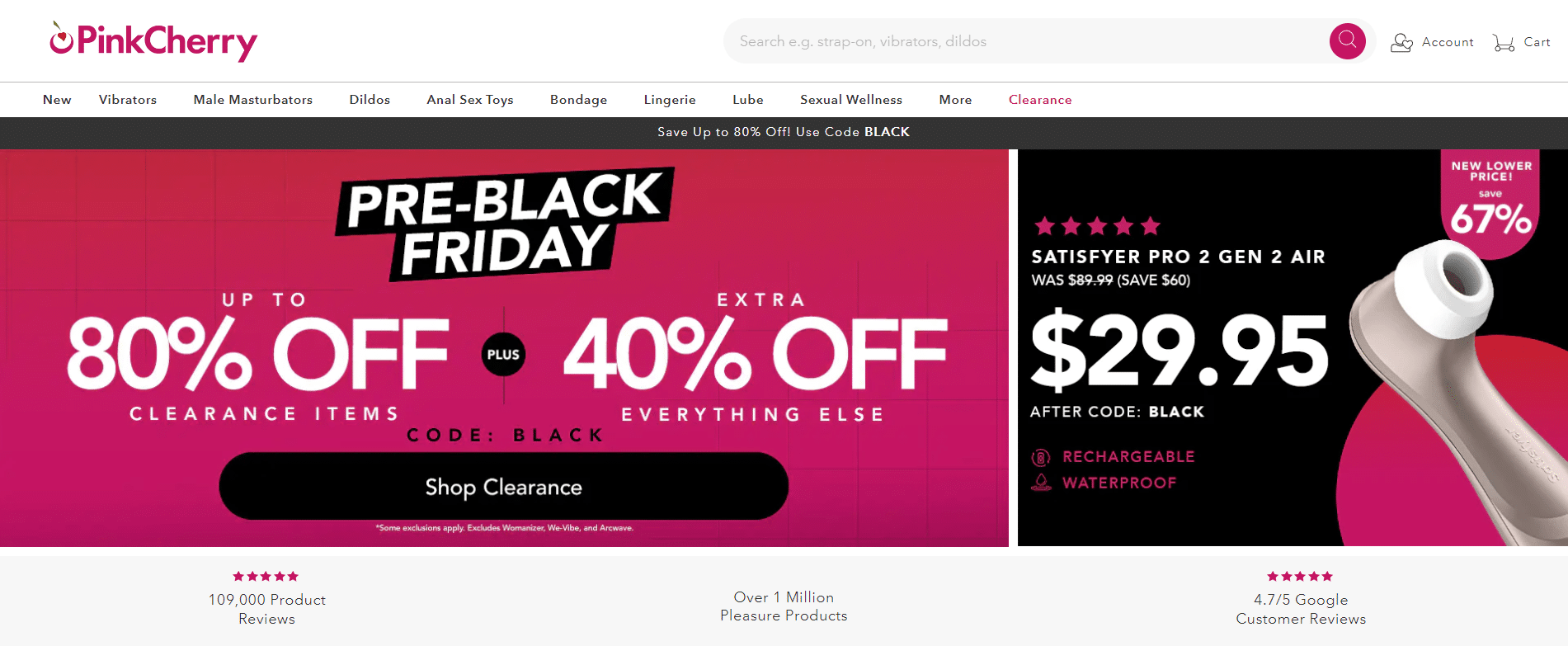
Task: Click the Save Up to 80% promo bar
Action: click(784, 132)
